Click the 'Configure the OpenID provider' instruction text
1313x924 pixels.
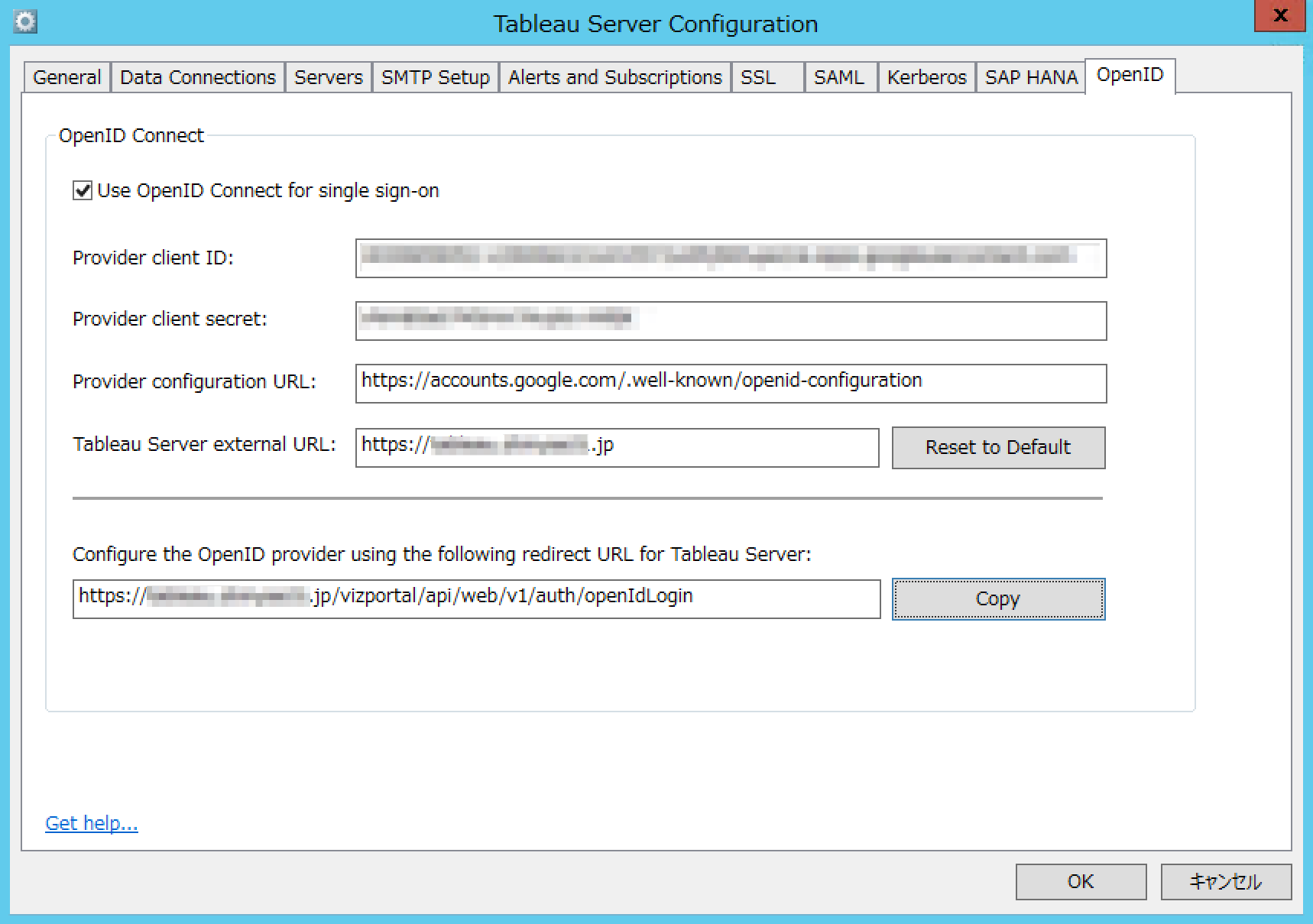click(442, 555)
